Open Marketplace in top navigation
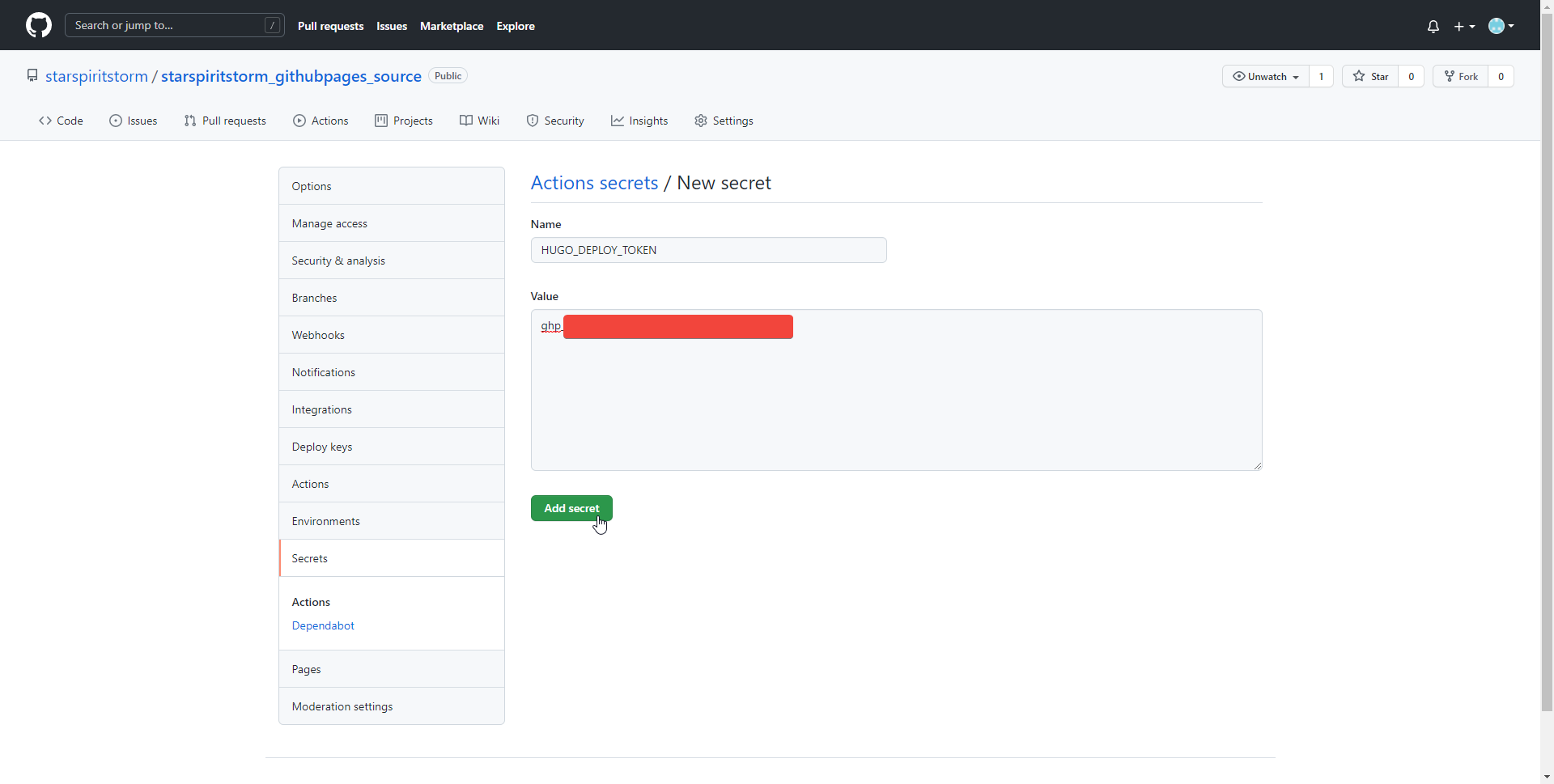Screen dimensions: 1554x784 point(452,26)
